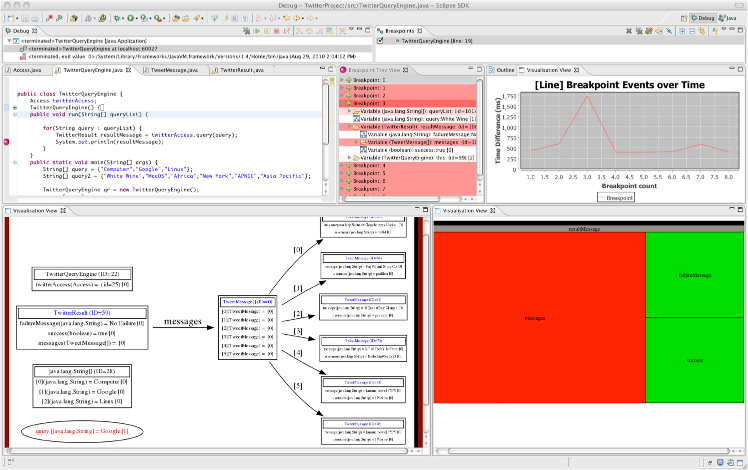Select the Breakpoints view tab
This screenshot has height=470, width=748.
400,31
